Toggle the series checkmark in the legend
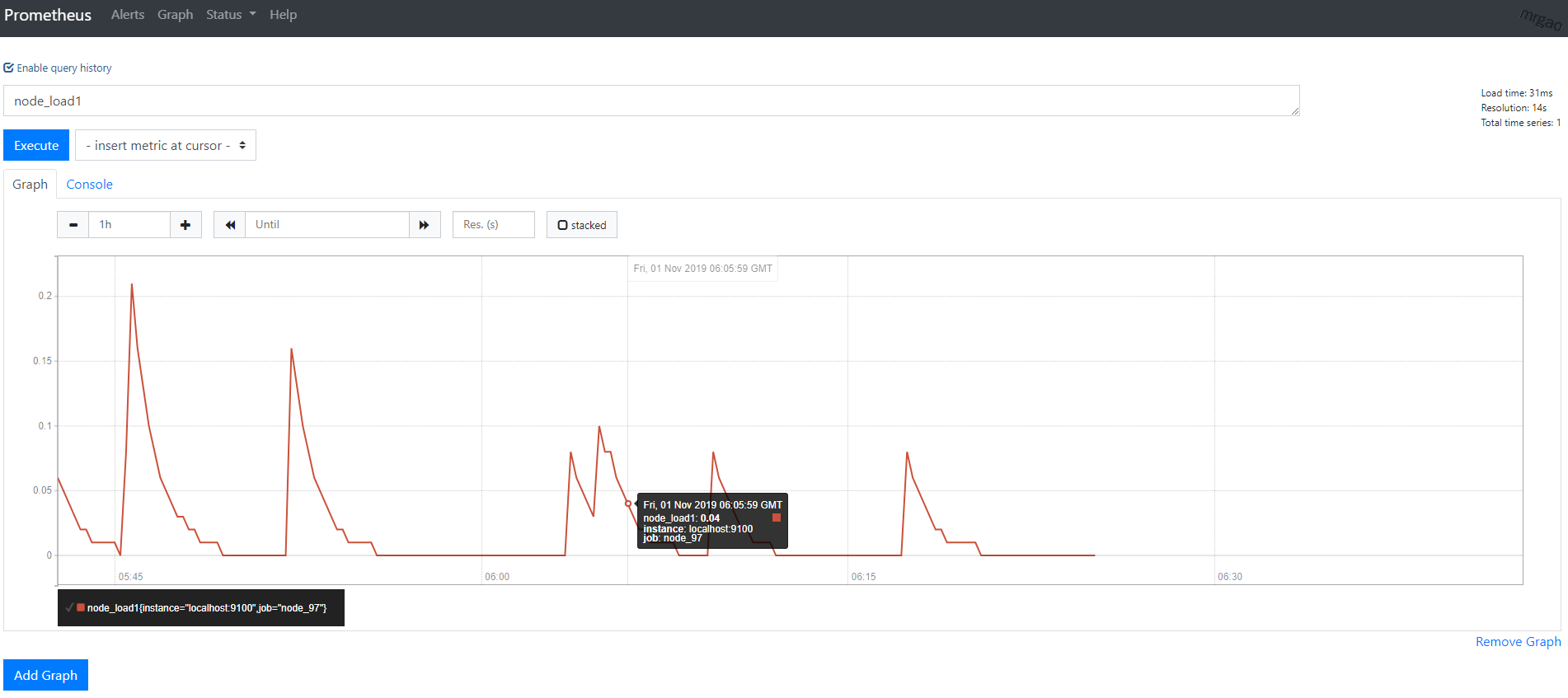 coord(69,607)
